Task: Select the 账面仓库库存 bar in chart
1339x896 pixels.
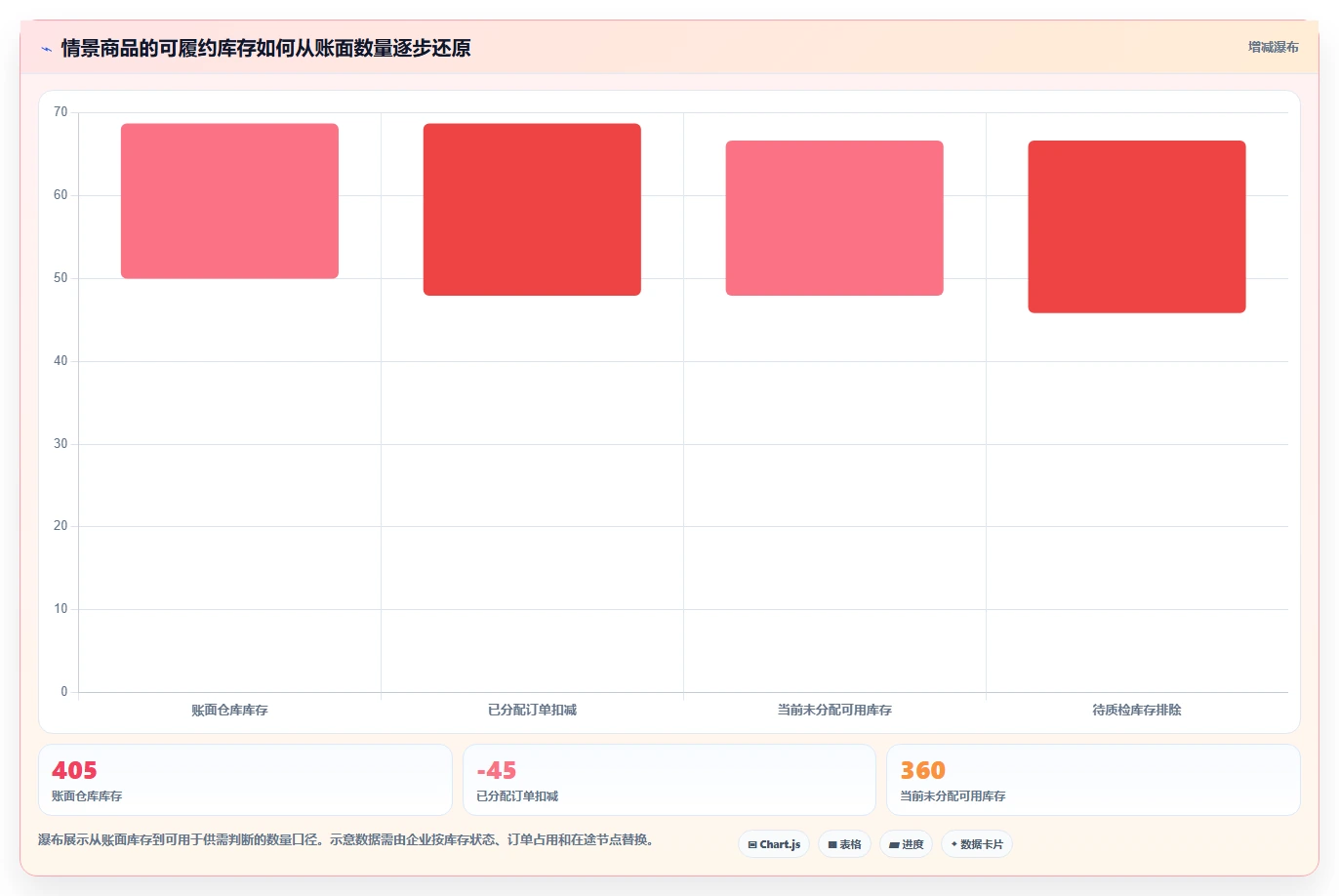Action: pos(229,201)
